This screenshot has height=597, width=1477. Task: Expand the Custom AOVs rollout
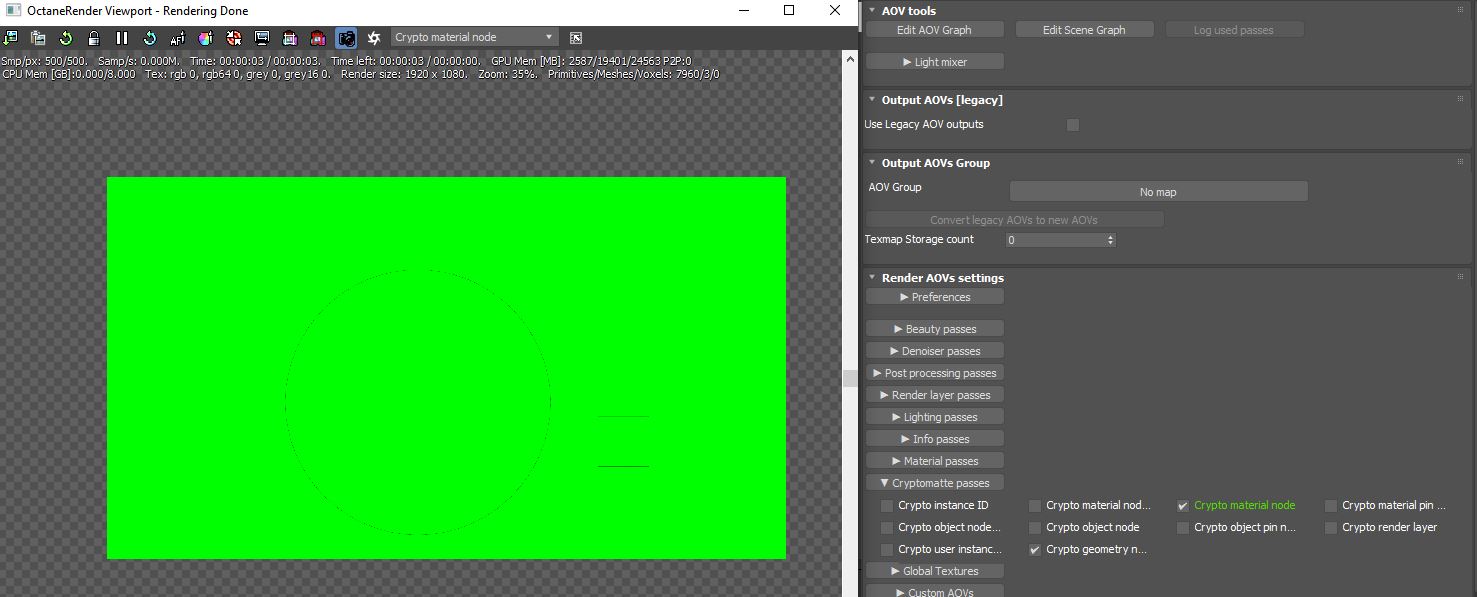click(934, 592)
